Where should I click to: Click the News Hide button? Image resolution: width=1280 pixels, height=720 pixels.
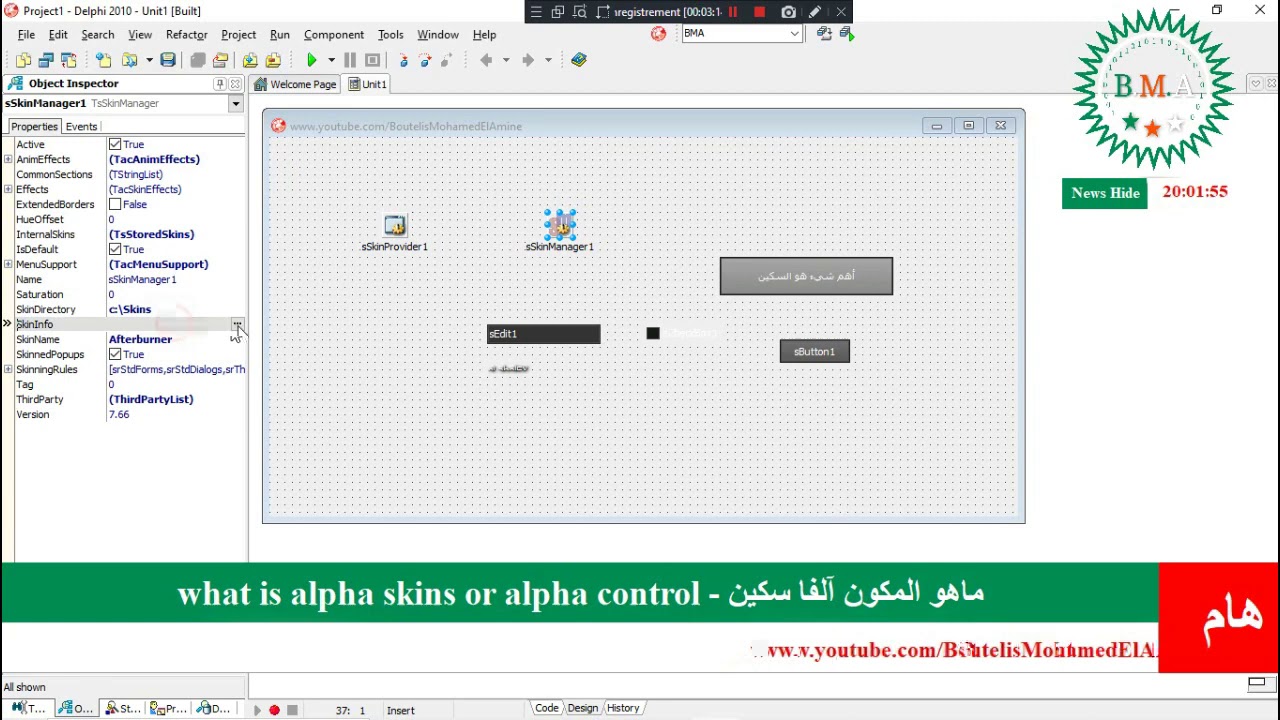tap(1105, 193)
